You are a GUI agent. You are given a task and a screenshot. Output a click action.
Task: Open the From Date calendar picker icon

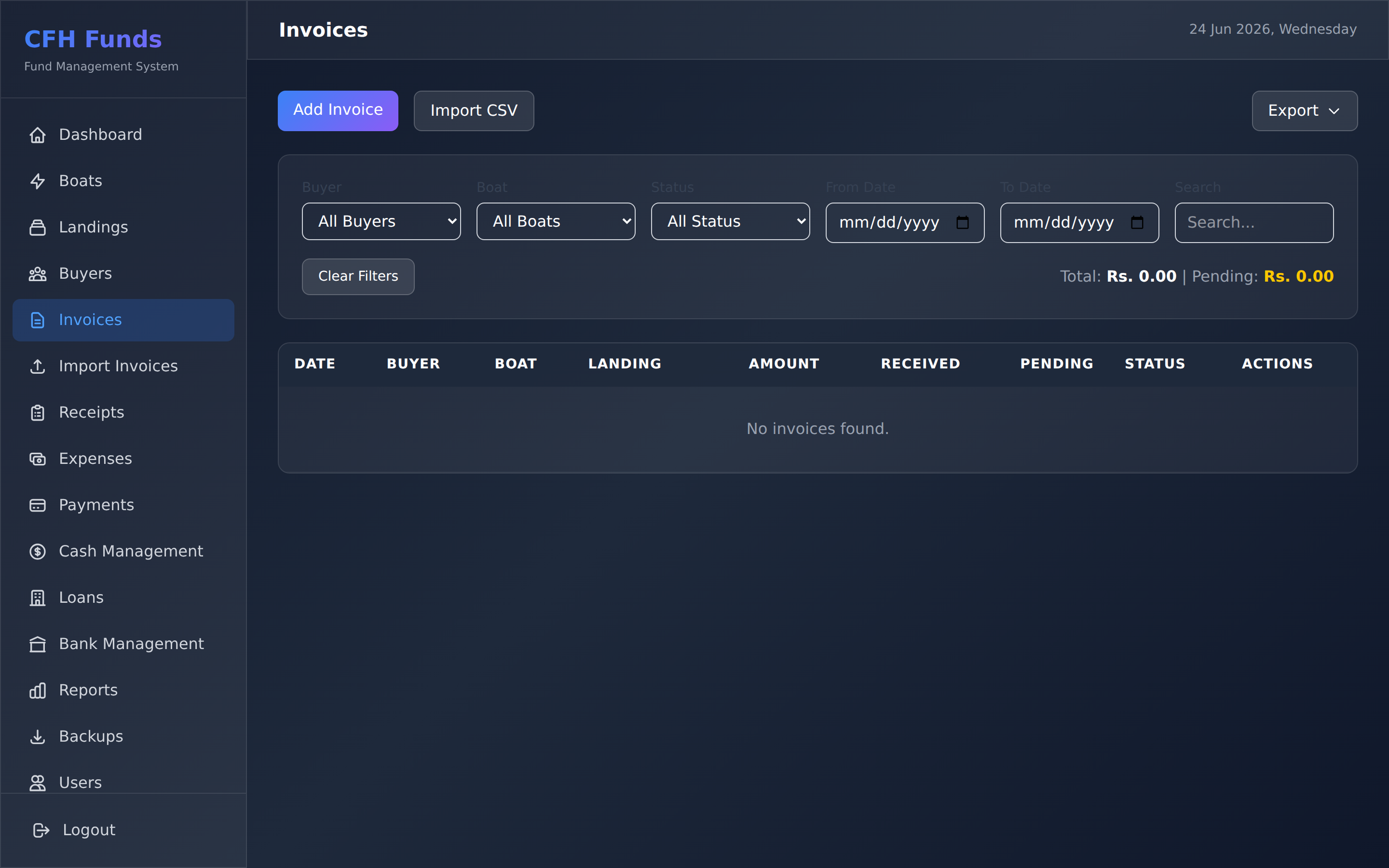point(963,222)
